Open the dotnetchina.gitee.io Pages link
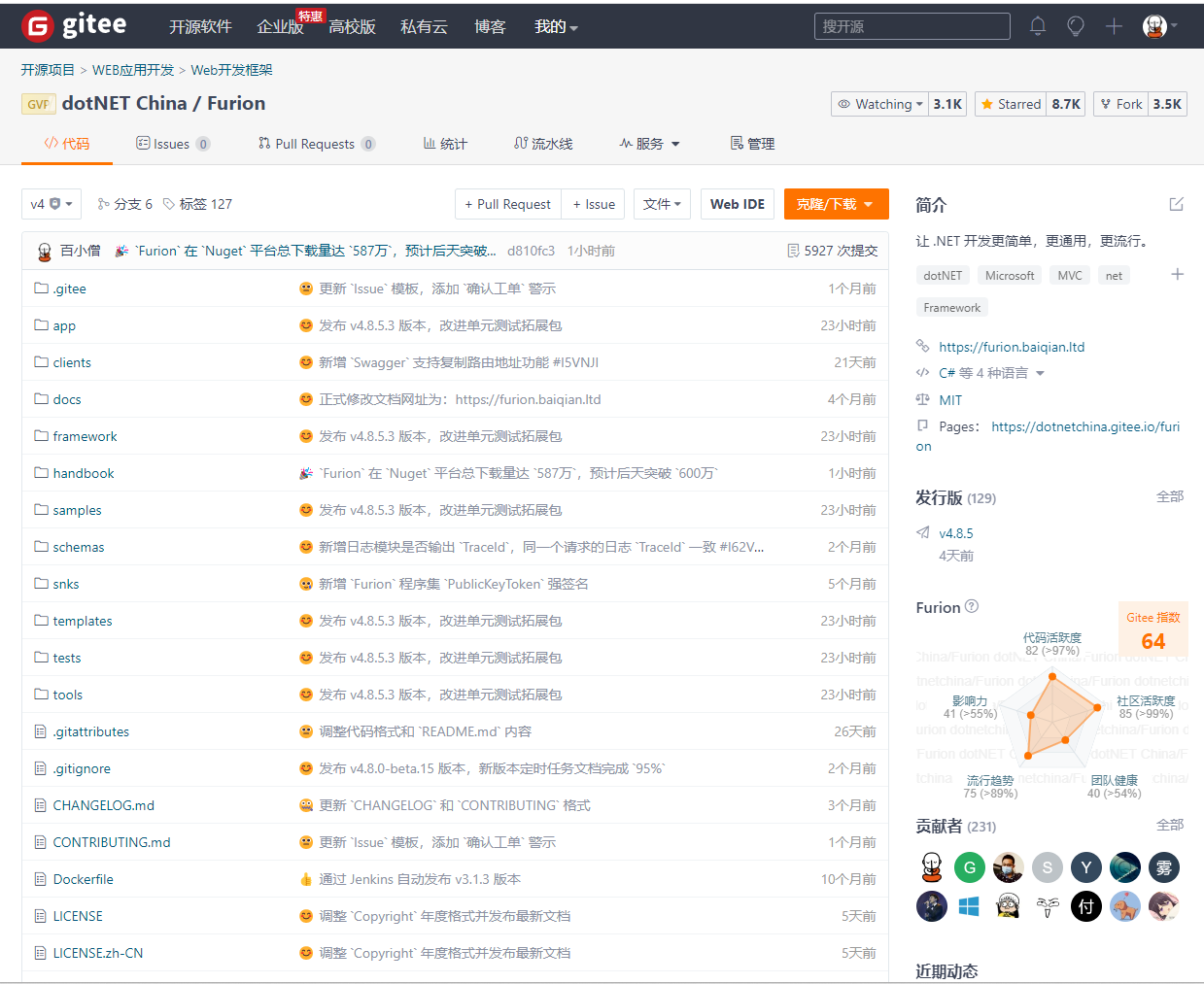This screenshot has width=1204, height=984. pyautogui.click(x=1084, y=426)
